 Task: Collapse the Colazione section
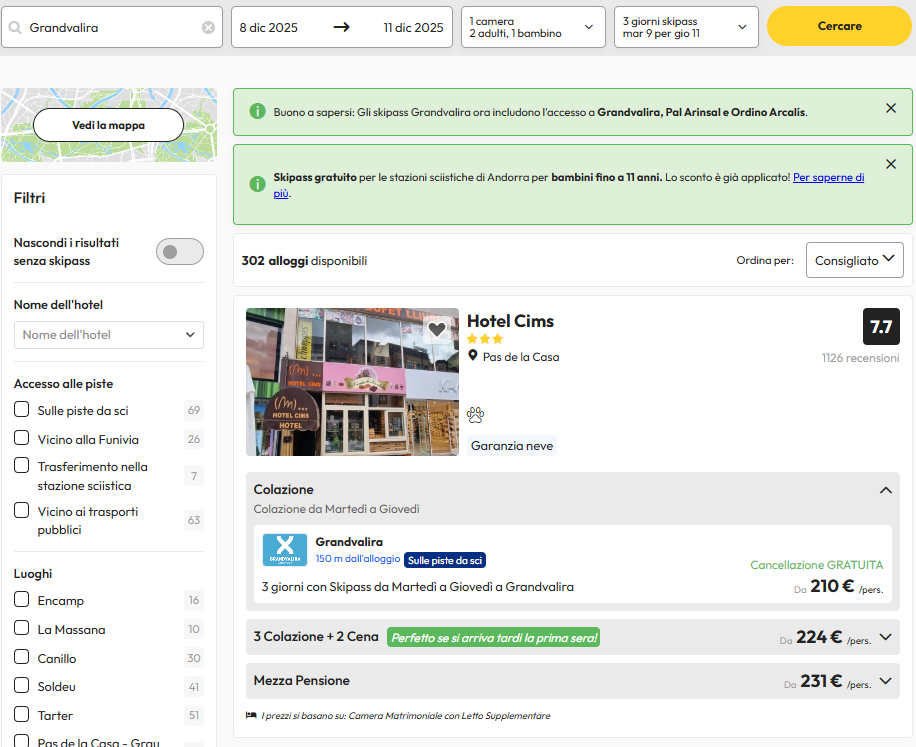[x=886, y=490]
